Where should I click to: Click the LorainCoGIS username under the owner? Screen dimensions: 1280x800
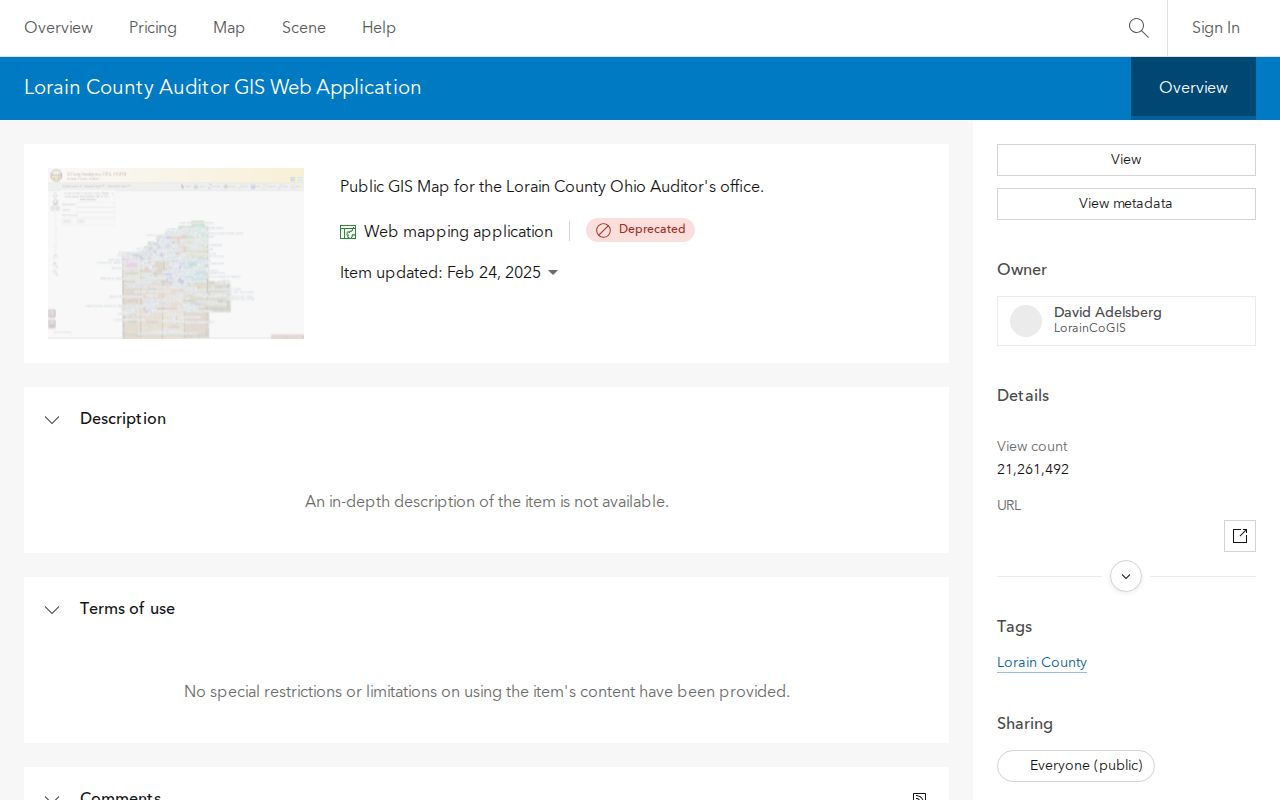(1090, 328)
